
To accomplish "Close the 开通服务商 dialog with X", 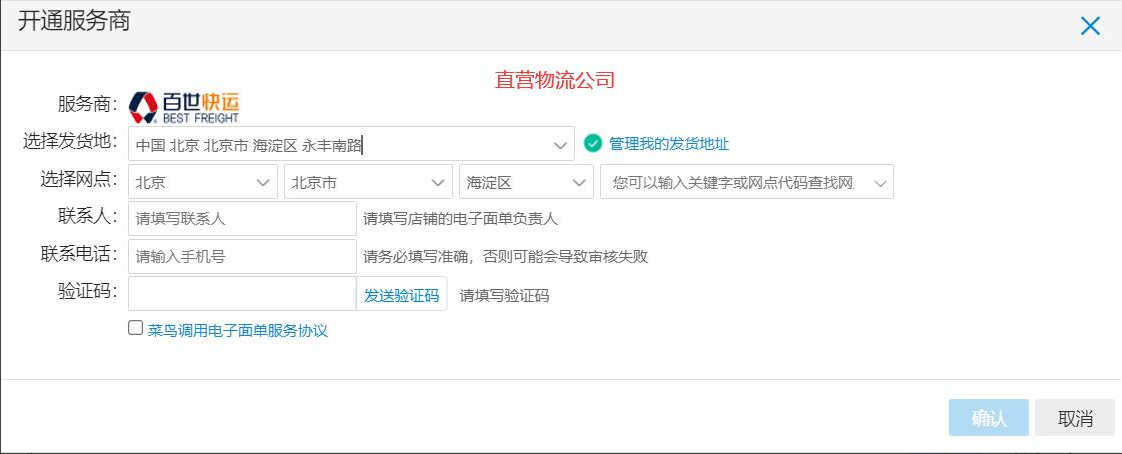I will pyautogui.click(x=1090, y=26).
